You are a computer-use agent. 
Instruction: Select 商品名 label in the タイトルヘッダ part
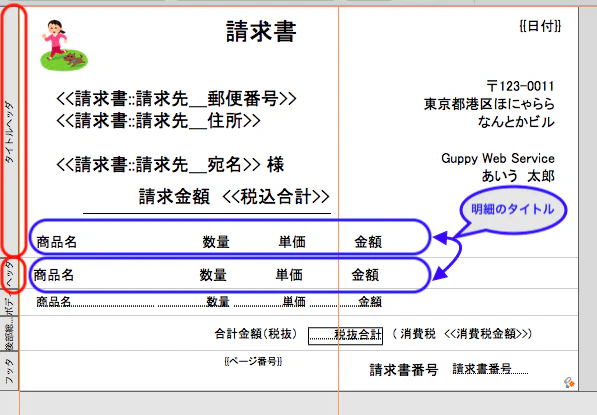pos(57,242)
